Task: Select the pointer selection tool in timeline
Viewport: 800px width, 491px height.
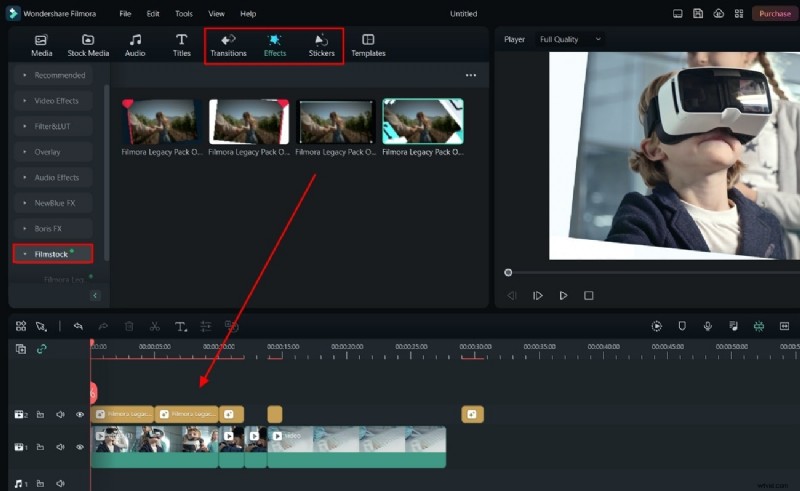Action: [x=41, y=326]
